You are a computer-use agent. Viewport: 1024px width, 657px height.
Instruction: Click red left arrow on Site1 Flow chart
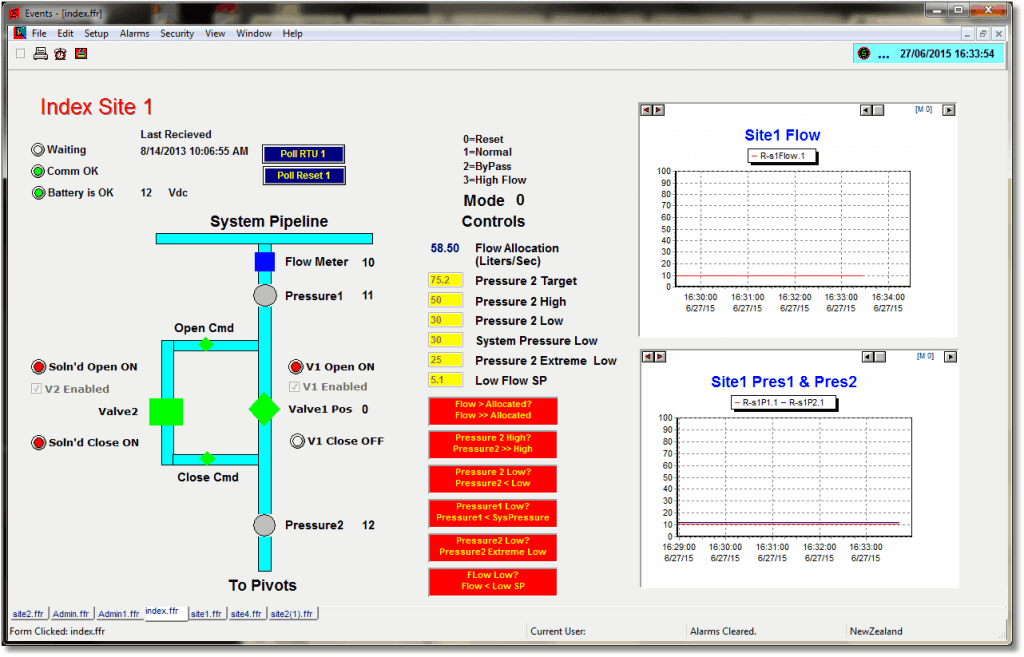tap(644, 110)
